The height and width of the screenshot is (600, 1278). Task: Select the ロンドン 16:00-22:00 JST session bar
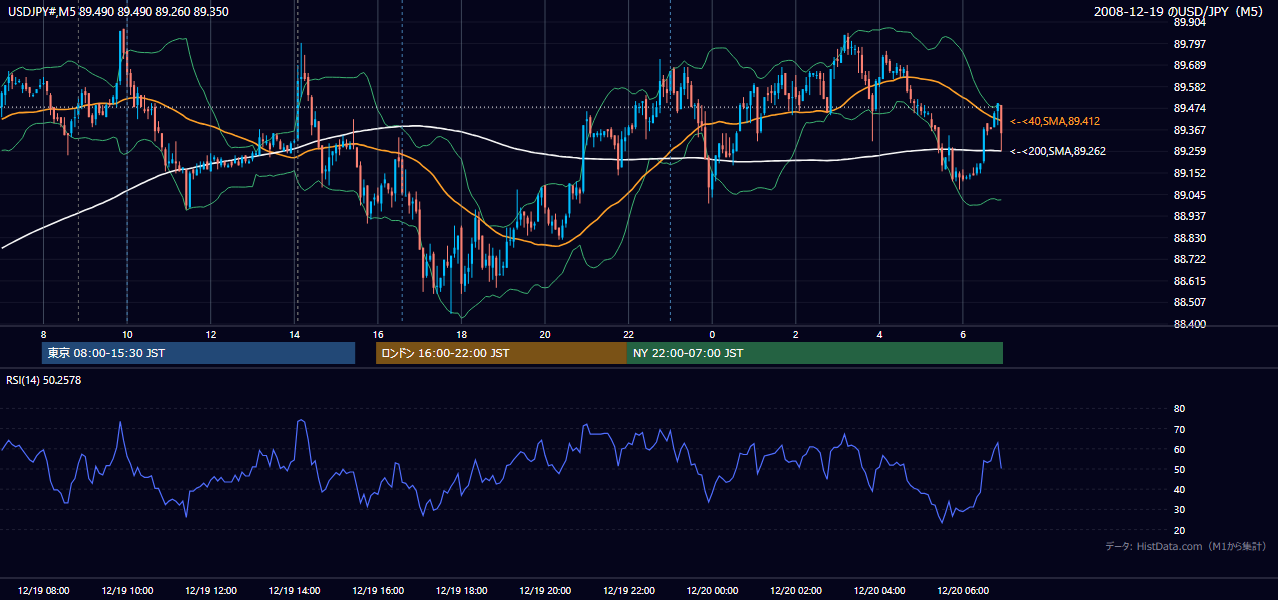point(501,353)
